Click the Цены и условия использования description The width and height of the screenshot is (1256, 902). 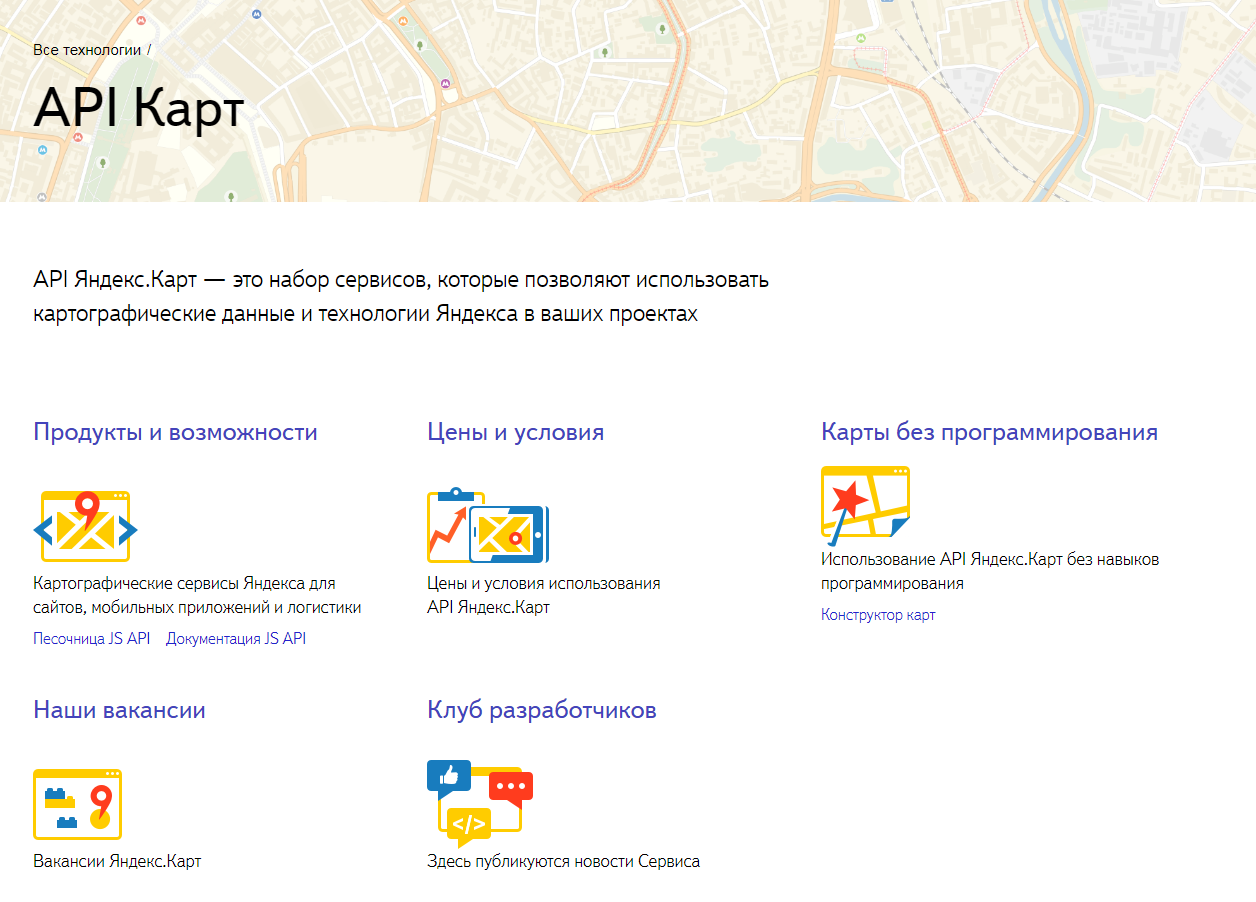543,595
